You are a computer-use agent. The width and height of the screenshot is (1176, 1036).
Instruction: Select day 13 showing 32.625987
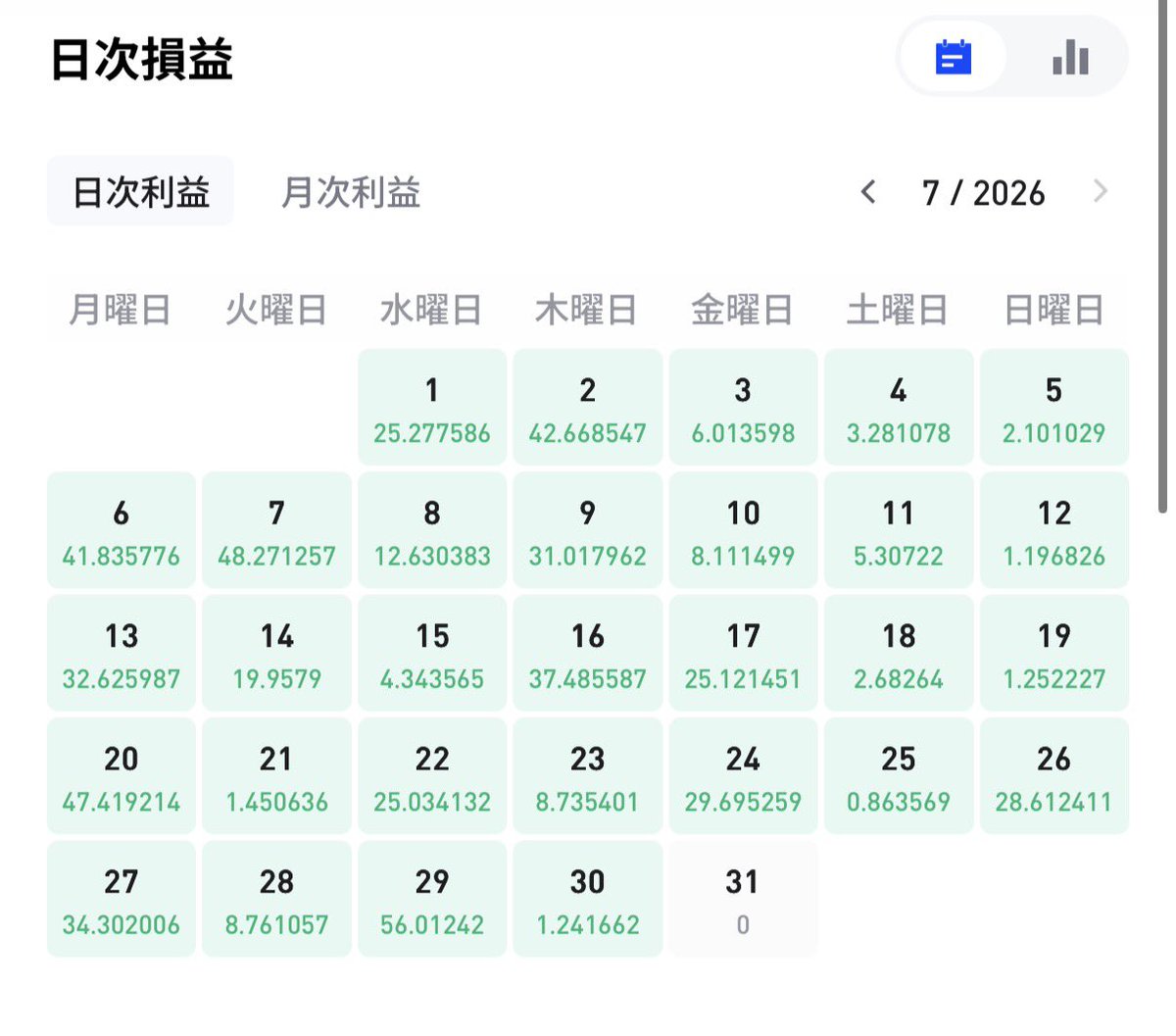click(122, 653)
